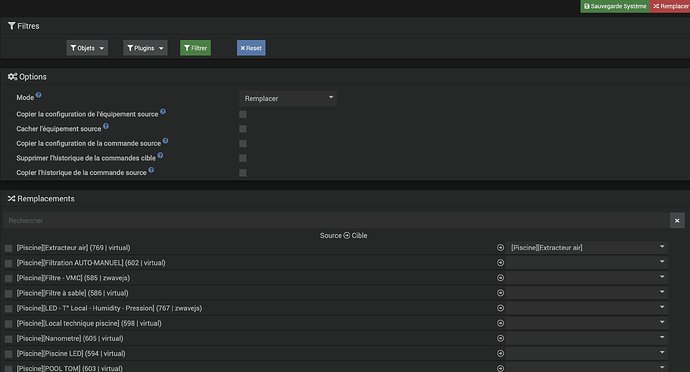Click the arrow icon between Source and Cible header
This screenshot has height=372, width=690.
(x=347, y=236)
